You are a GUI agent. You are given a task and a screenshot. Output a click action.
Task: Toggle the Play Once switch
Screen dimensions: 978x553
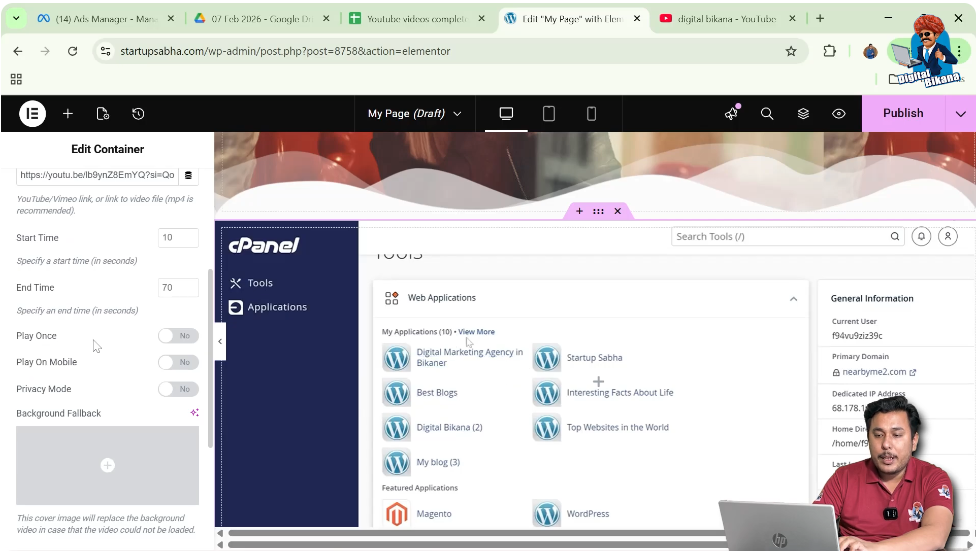(178, 336)
